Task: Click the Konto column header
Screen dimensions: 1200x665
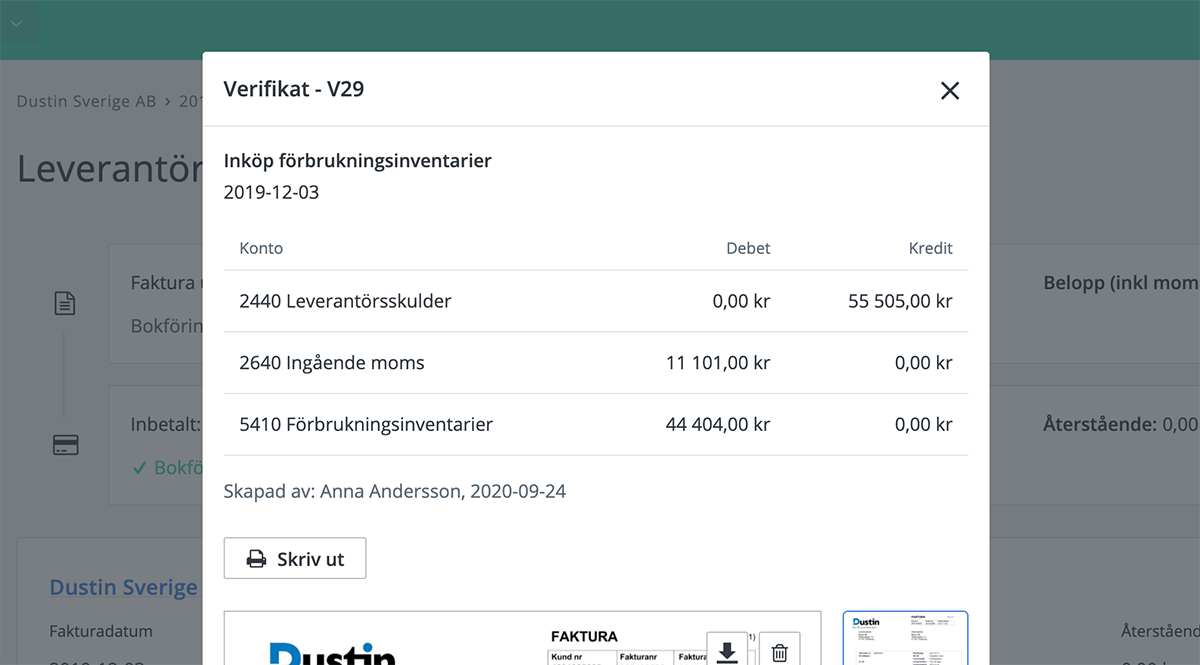Action: pyautogui.click(x=261, y=248)
